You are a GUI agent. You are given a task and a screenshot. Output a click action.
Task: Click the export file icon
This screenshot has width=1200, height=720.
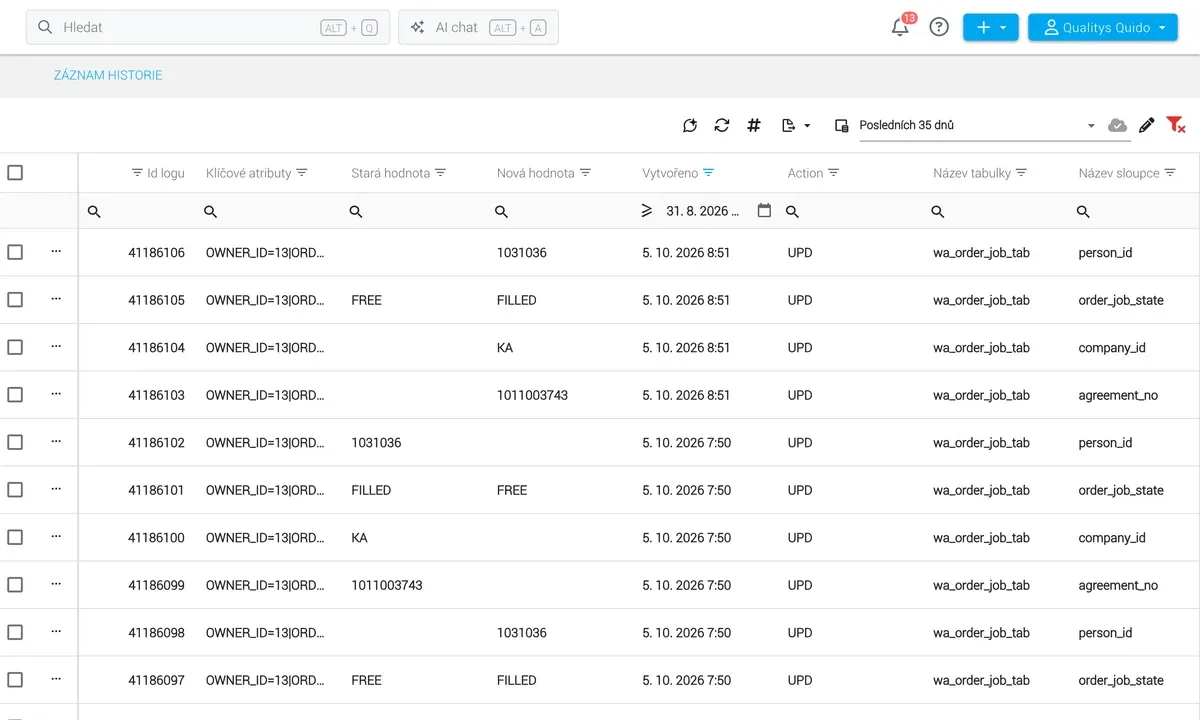pyautogui.click(x=788, y=125)
